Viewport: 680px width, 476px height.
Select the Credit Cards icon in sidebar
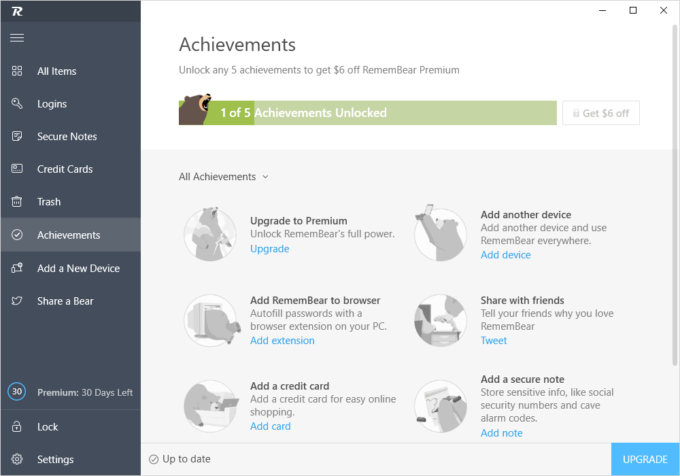(17, 169)
